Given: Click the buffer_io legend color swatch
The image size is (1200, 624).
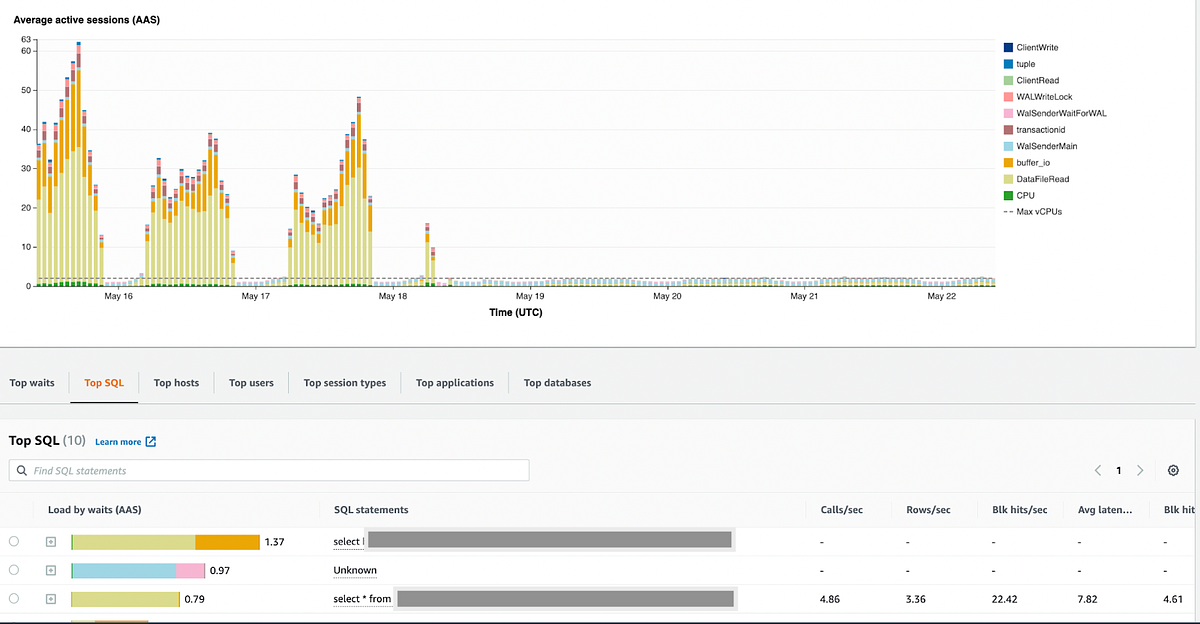Looking at the screenshot, I should (x=1007, y=162).
